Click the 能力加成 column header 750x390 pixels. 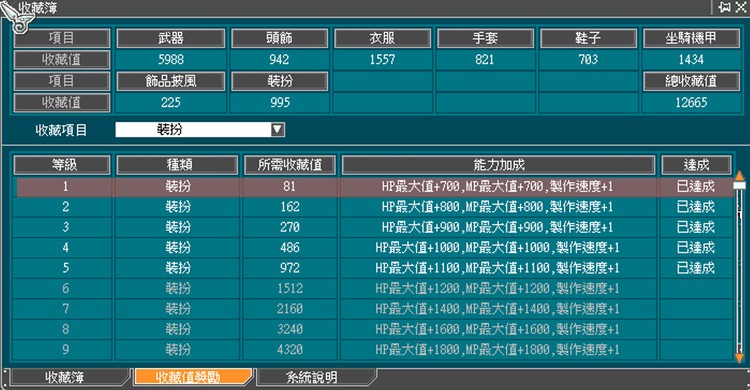pyautogui.click(x=498, y=165)
